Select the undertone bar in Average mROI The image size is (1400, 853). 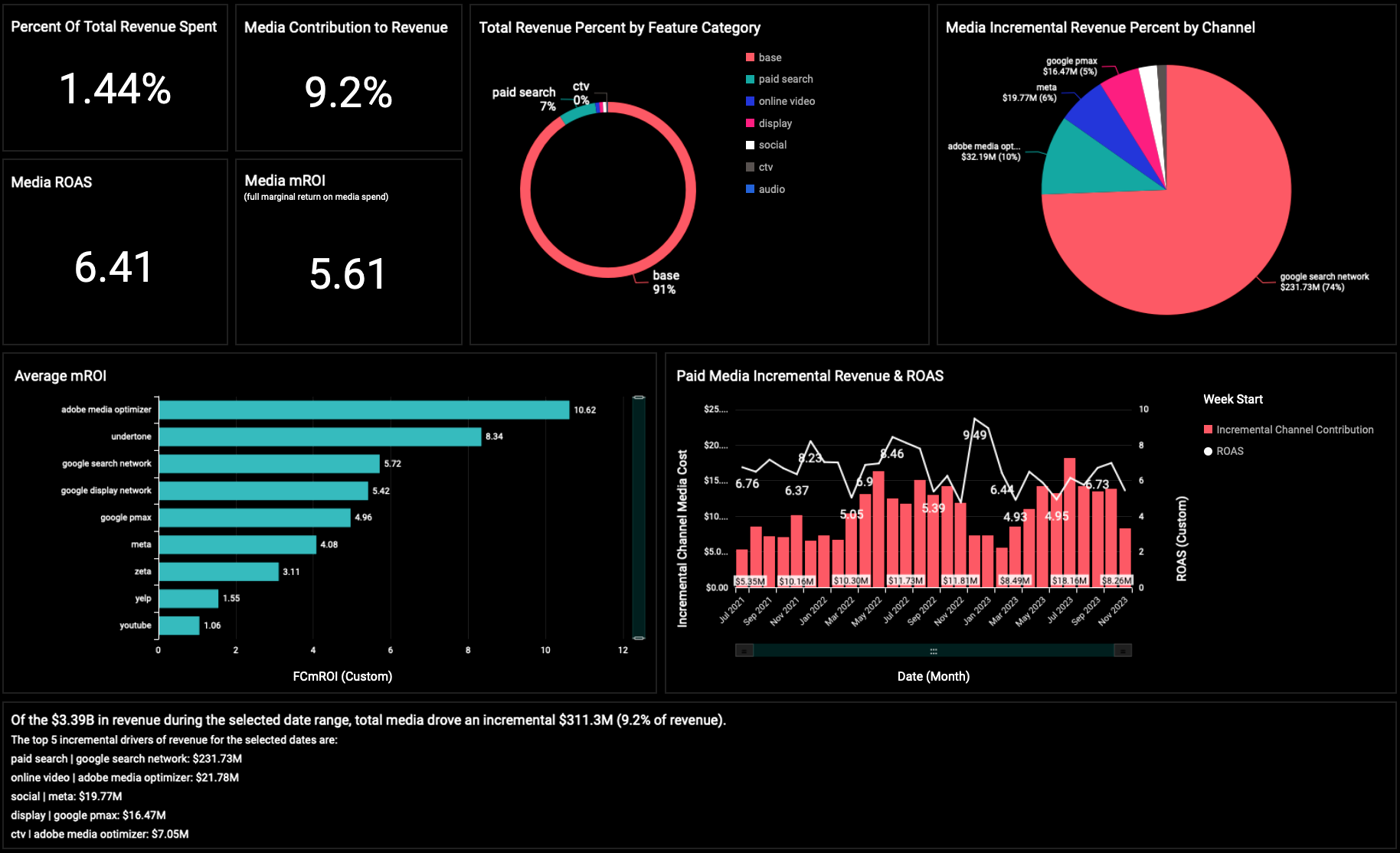pyautogui.click(x=320, y=436)
